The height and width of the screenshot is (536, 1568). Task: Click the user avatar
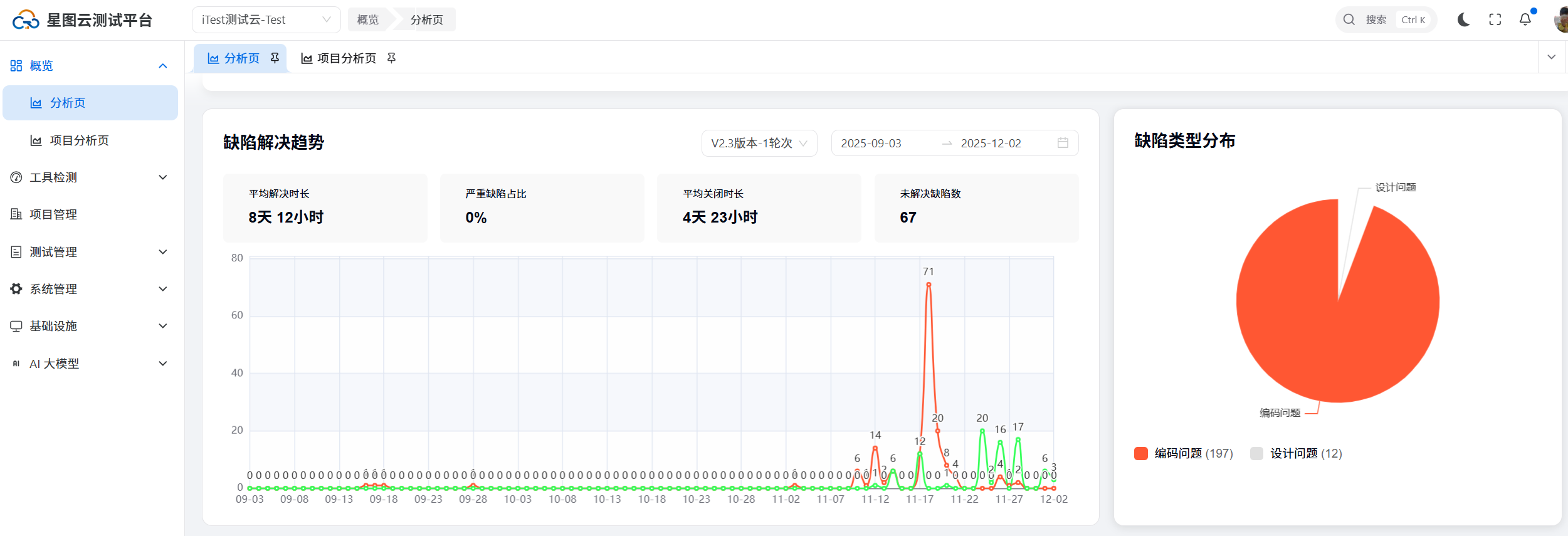coord(1561,20)
